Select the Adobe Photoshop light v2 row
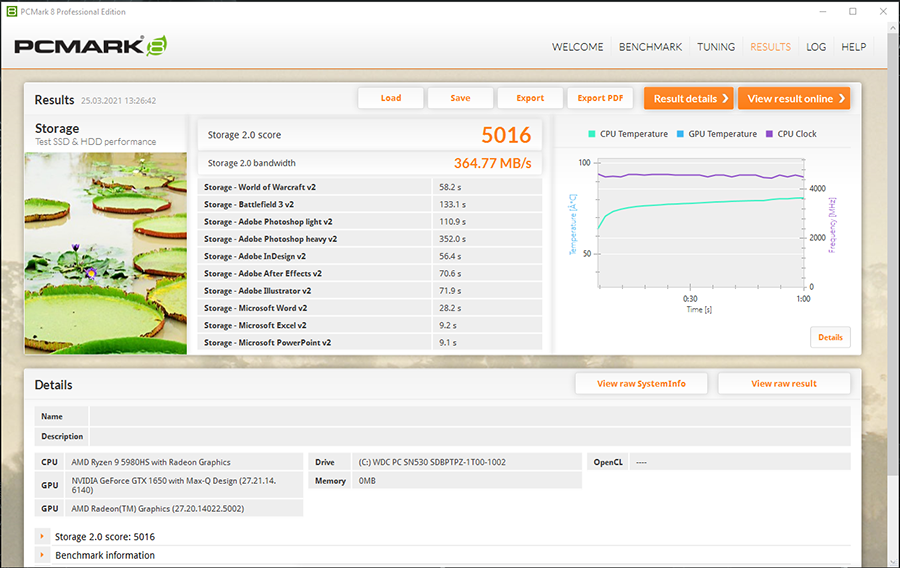This screenshot has width=900, height=568. (370, 221)
